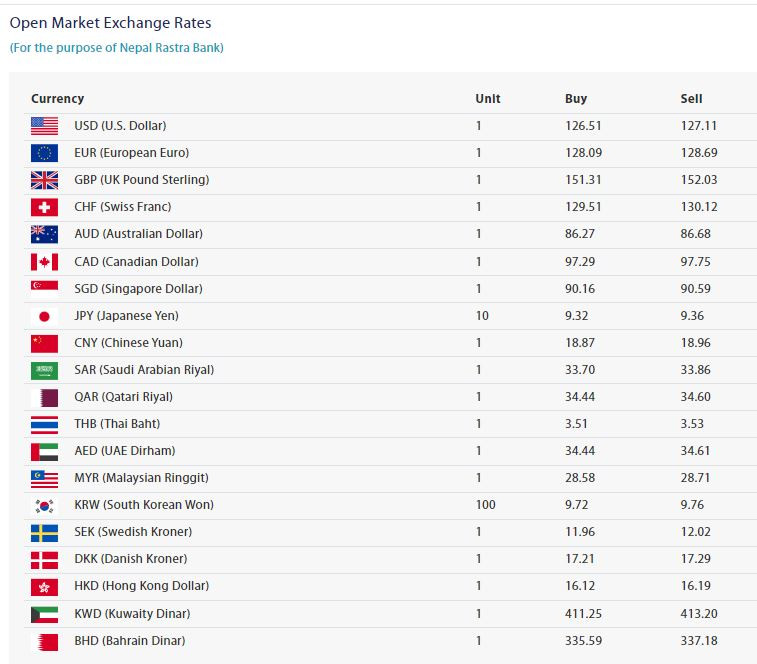
Task: Click the European Union flag icon
Action: click(44, 153)
